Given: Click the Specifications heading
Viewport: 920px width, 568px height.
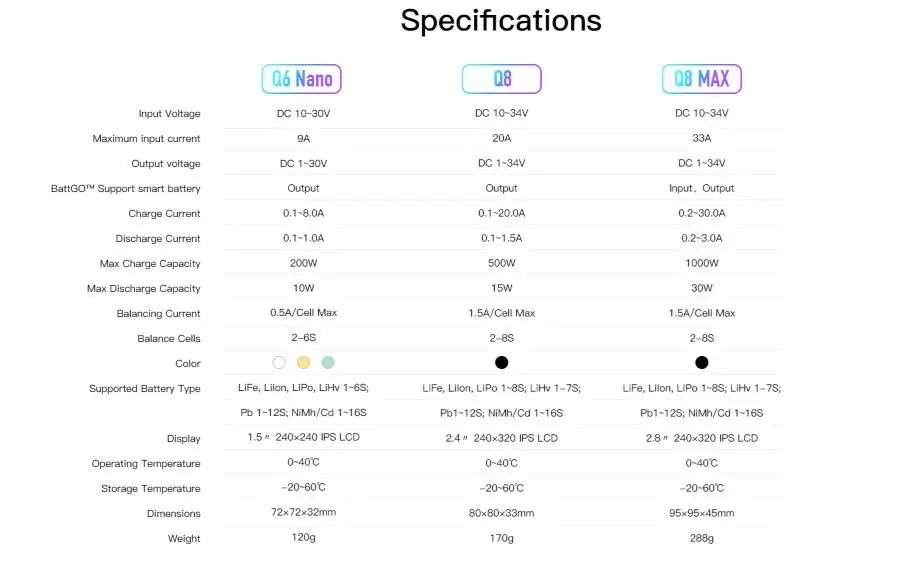Looking at the screenshot, I should click(x=501, y=21).
